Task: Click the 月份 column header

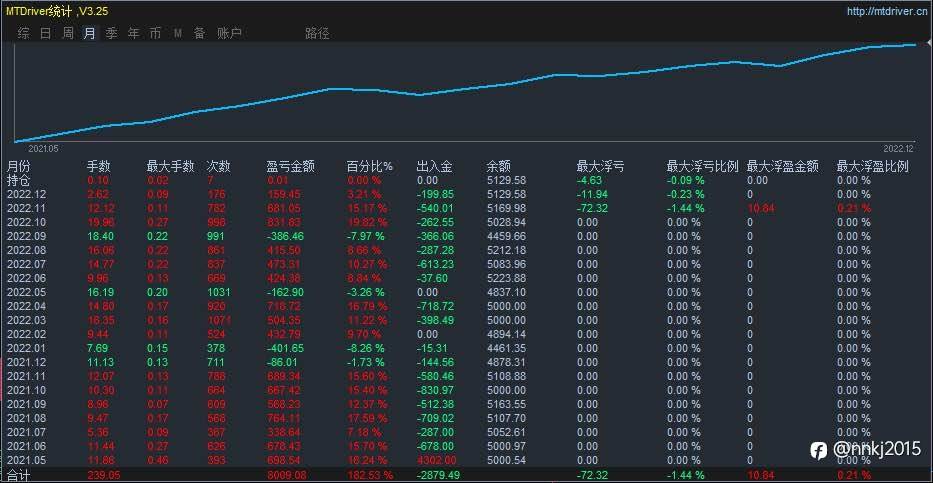Action: click(18, 167)
